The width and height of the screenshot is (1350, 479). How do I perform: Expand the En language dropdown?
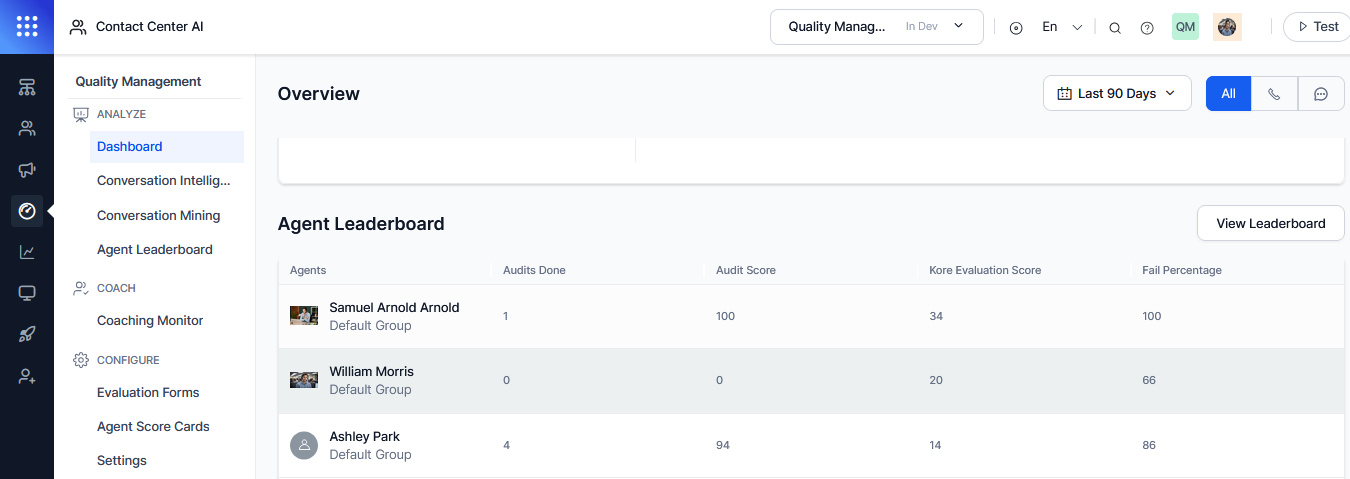coord(1062,27)
